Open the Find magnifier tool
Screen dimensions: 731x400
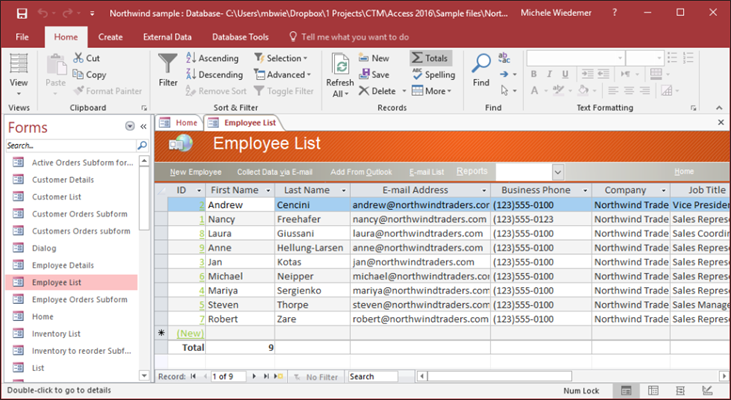(481, 70)
